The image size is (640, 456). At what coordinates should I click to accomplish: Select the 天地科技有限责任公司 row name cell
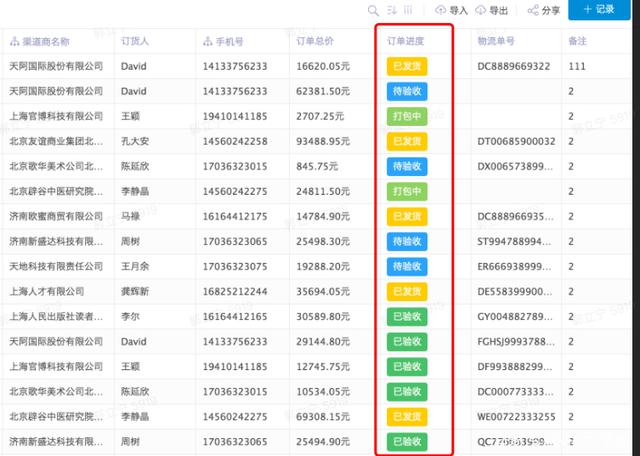coord(55,266)
